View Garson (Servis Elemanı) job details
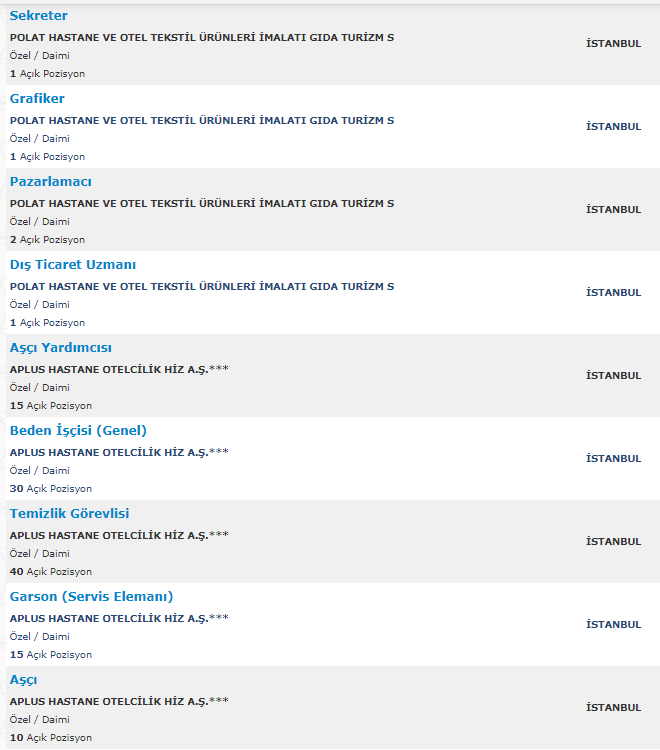 (91, 596)
